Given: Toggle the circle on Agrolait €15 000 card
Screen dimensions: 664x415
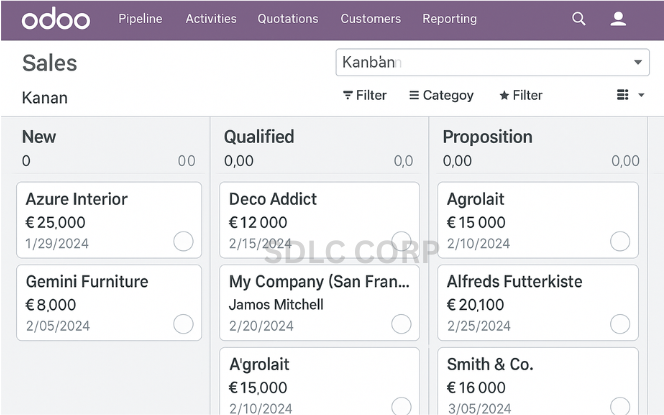Looking at the screenshot, I should tap(620, 241).
